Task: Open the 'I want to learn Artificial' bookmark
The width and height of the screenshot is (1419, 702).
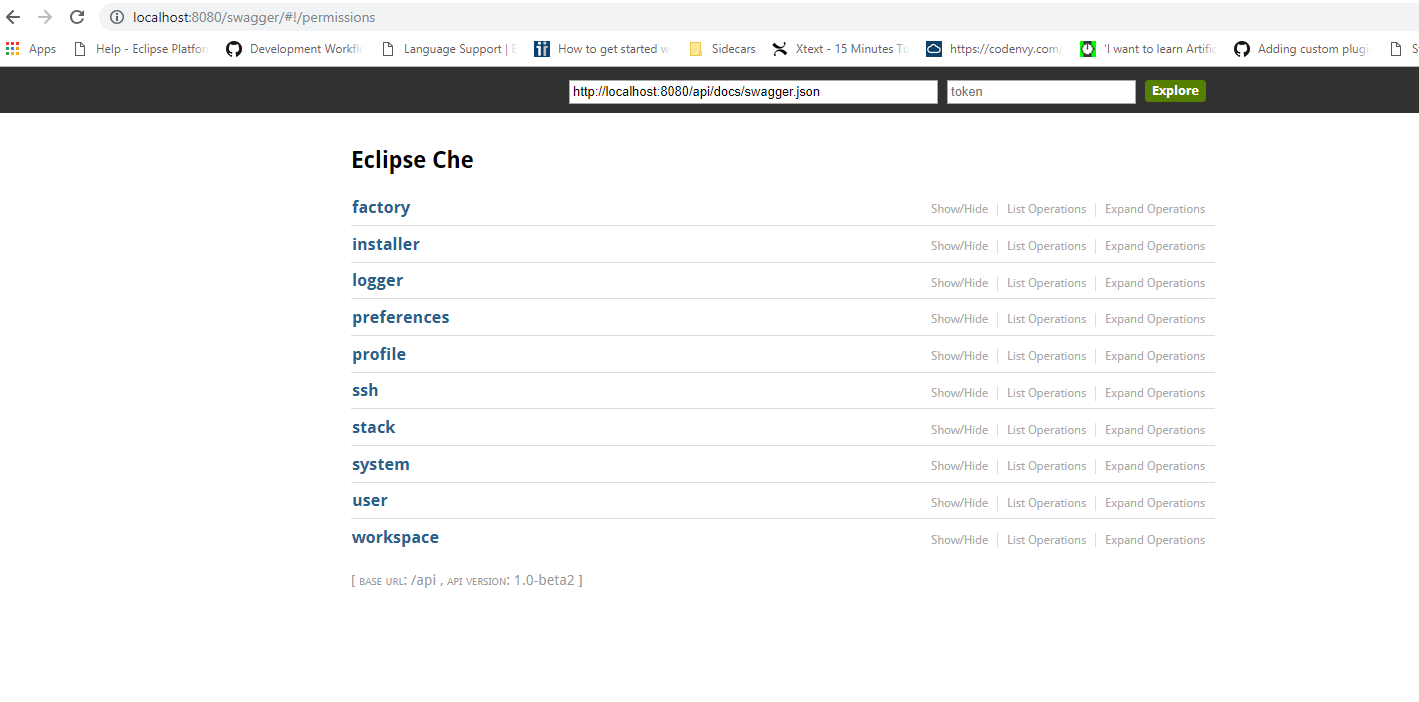Action: pyautogui.click(x=1149, y=48)
